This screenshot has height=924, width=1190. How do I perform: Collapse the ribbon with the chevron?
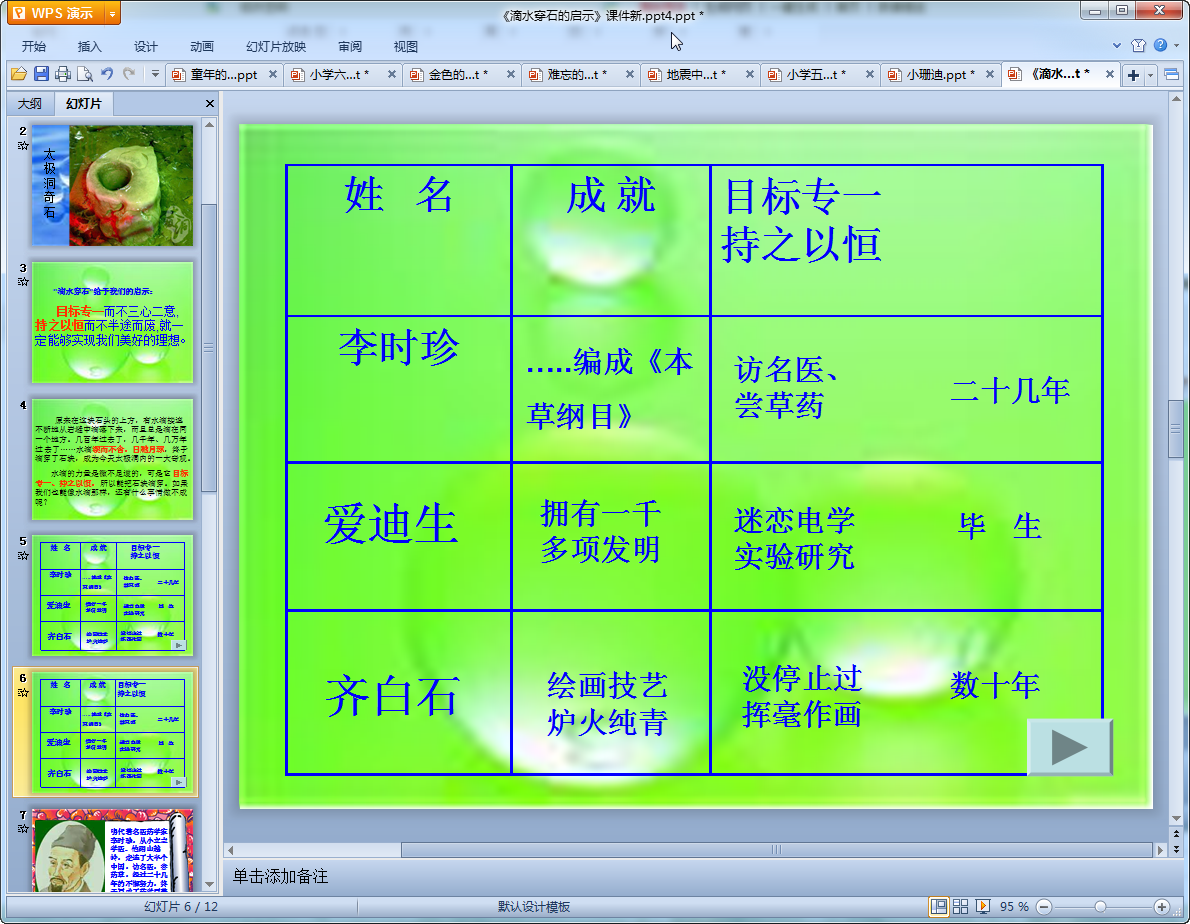pyautogui.click(x=1116, y=46)
